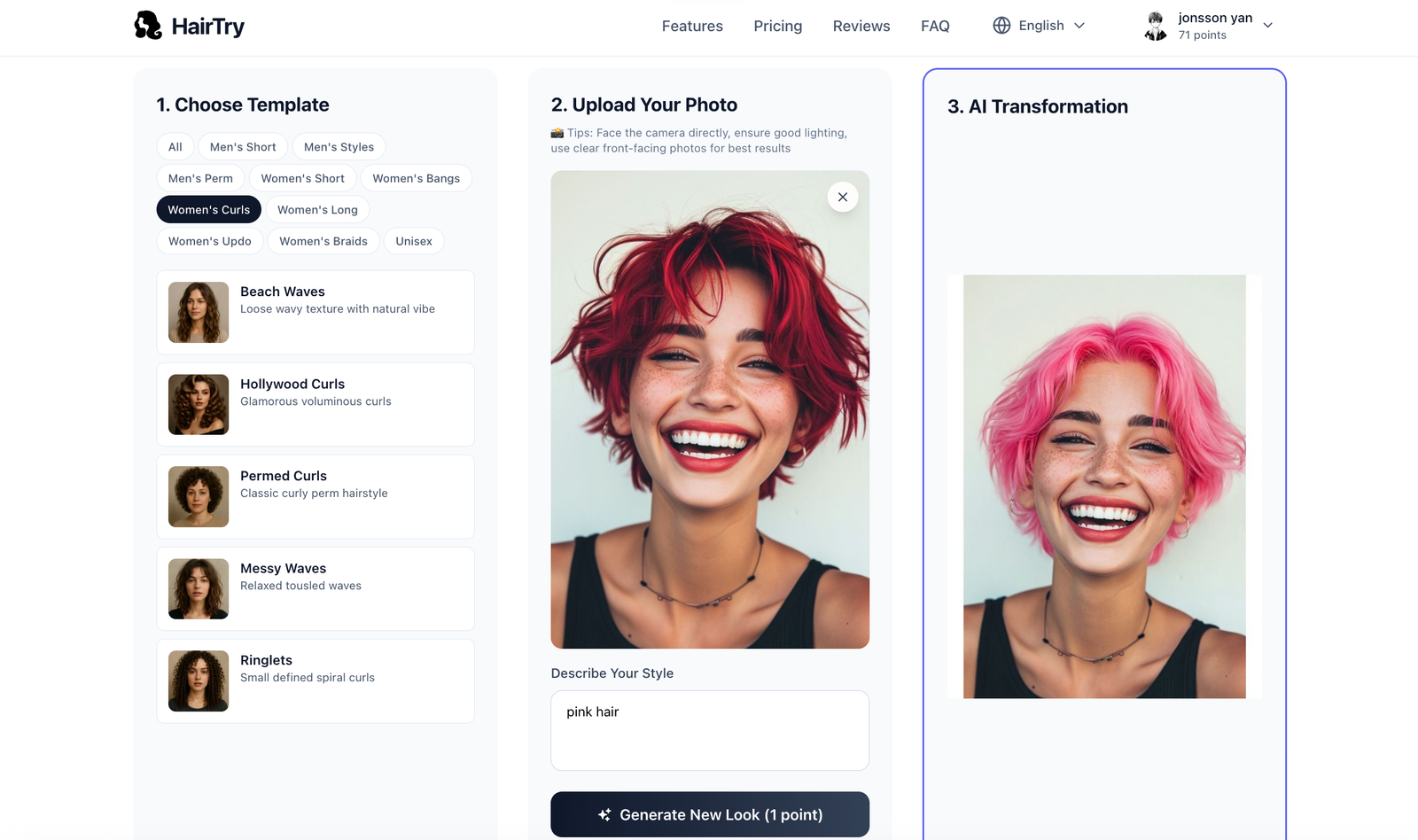Open the pink-hair AI result image

[1104, 486]
